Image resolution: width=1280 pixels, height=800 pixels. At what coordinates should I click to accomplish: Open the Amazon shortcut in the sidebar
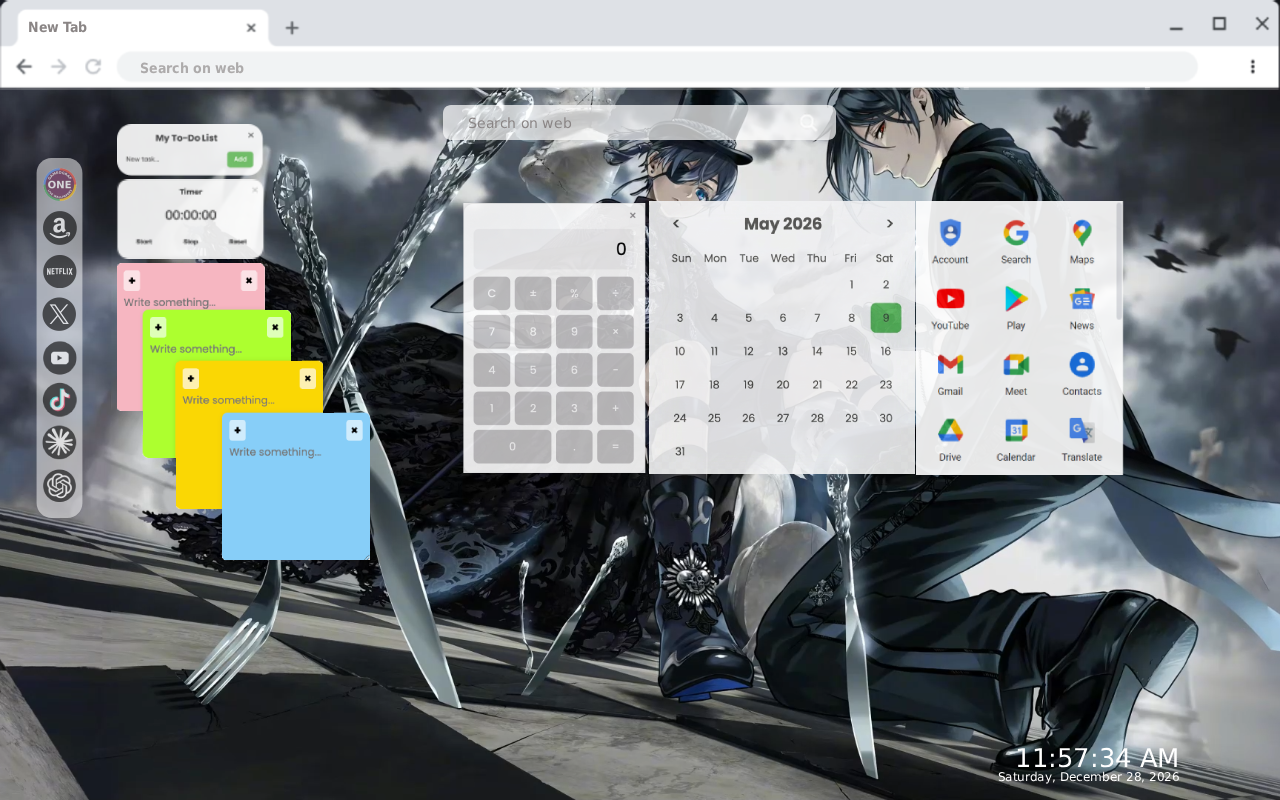[x=60, y=228]
